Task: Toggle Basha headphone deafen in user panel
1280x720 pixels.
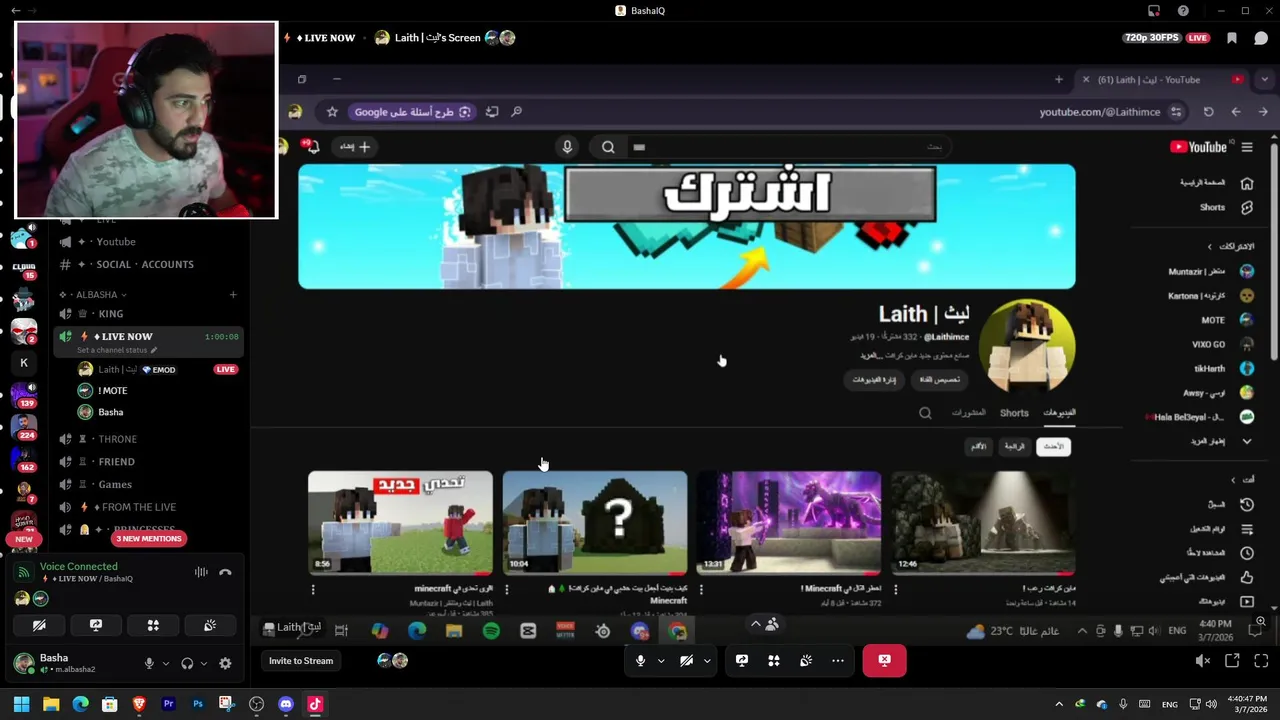Action: [x=187, y=663]
